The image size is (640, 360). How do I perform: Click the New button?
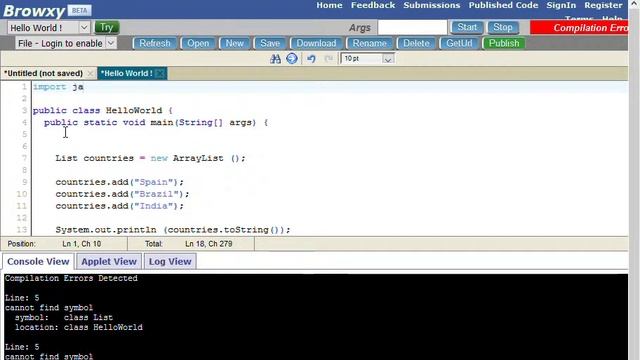pos(234,43)
